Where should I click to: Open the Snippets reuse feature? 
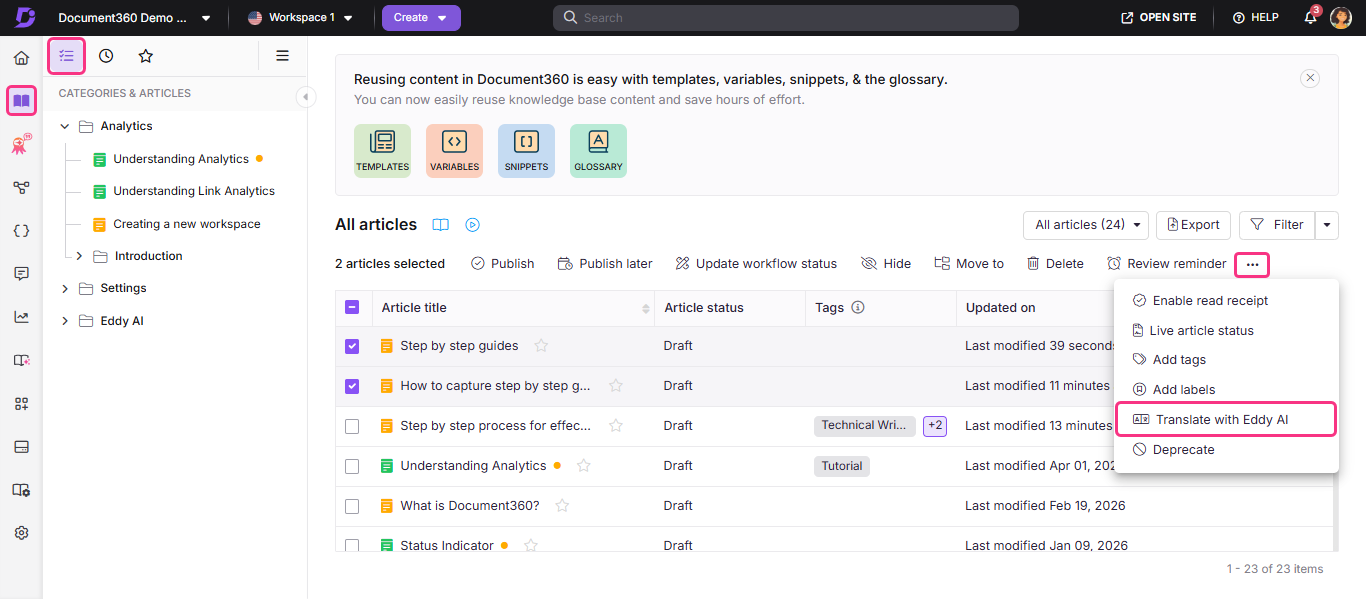526,150
